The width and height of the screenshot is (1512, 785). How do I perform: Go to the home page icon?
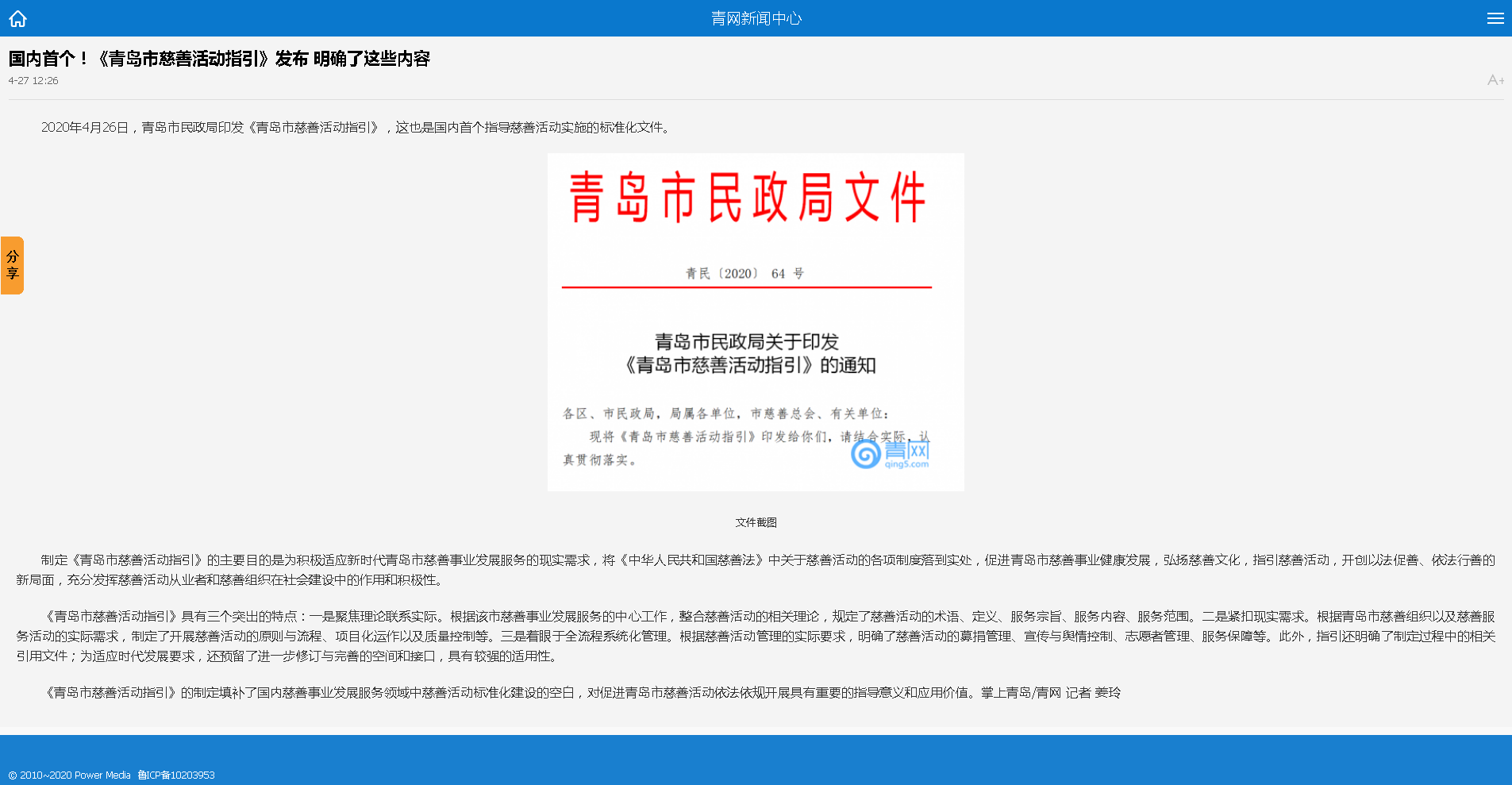17,18
